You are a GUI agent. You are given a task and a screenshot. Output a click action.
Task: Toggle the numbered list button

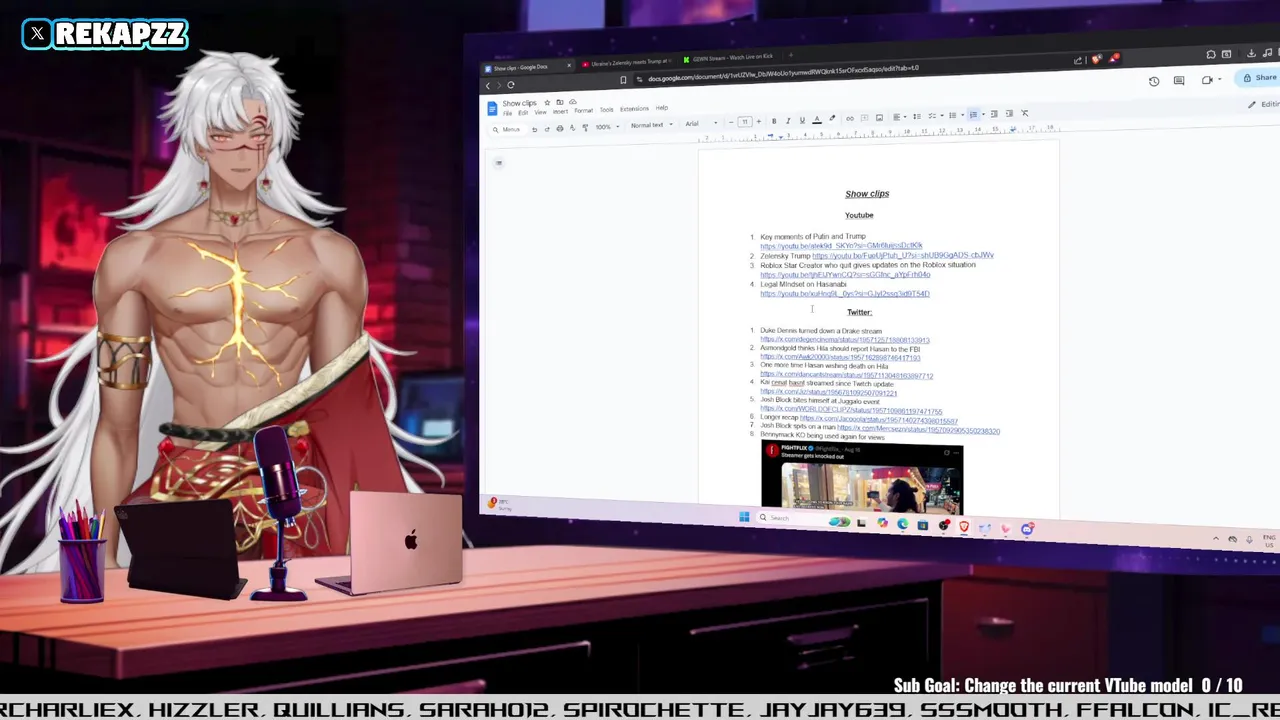tap(973, 115)
